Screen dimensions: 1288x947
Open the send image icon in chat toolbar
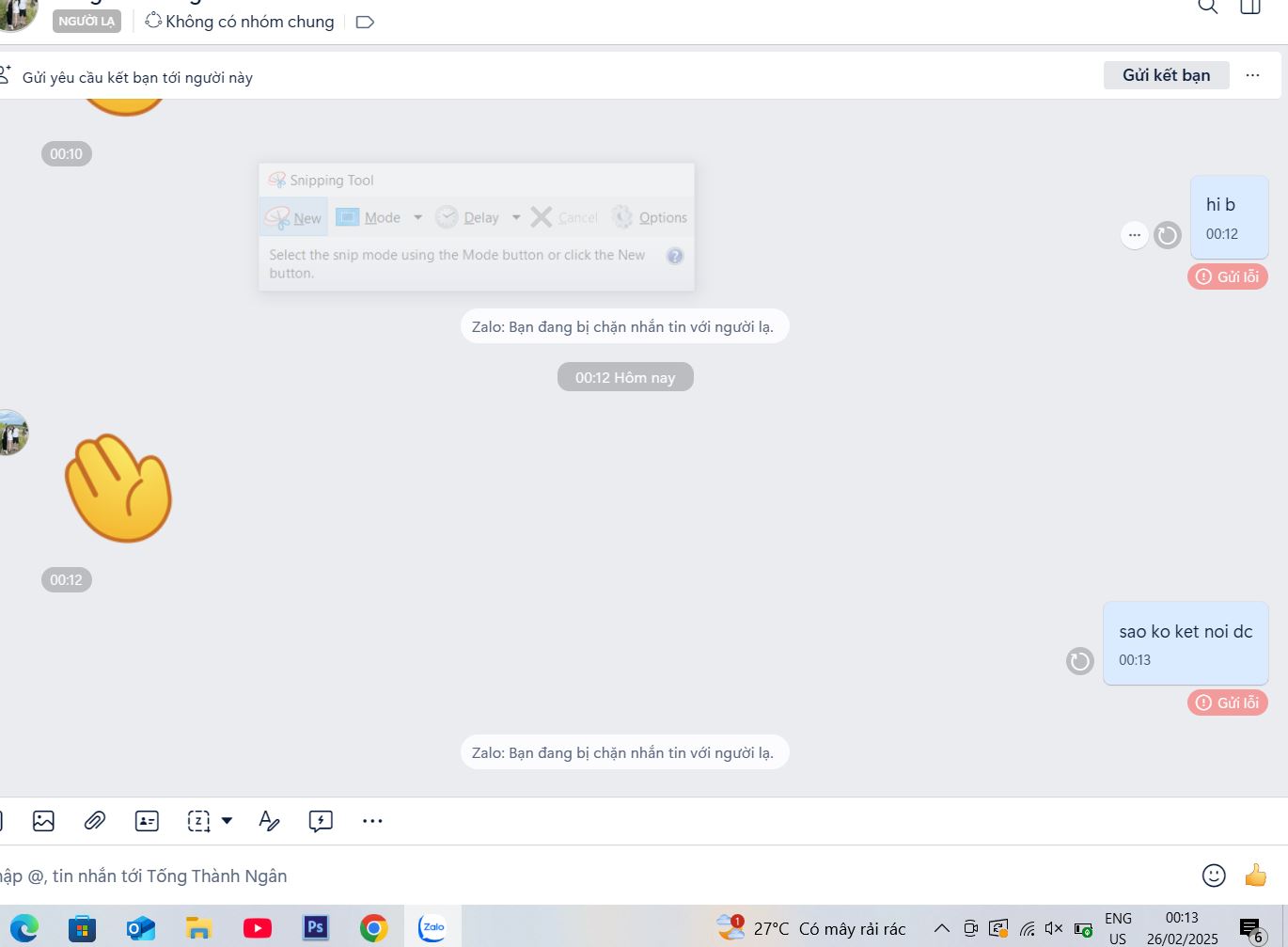(x=43, y=821)
